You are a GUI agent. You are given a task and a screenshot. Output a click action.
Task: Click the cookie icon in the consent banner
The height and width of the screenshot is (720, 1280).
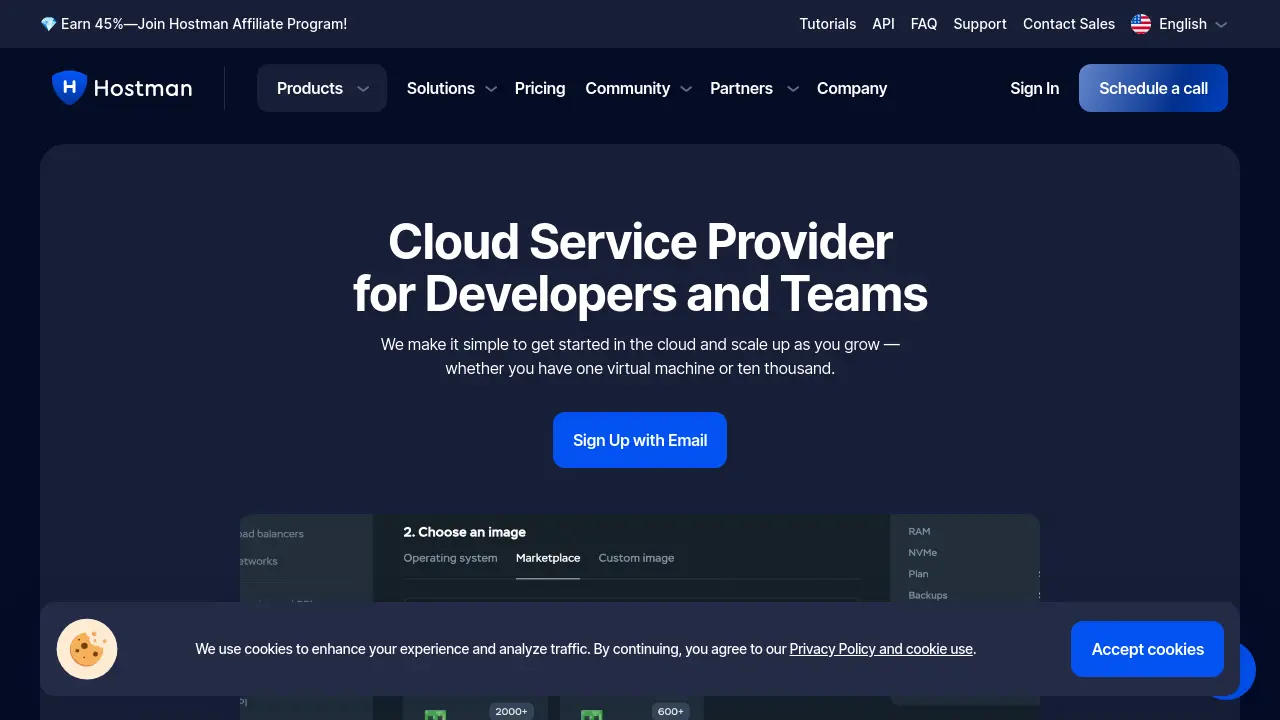click(x=86, y=649)
